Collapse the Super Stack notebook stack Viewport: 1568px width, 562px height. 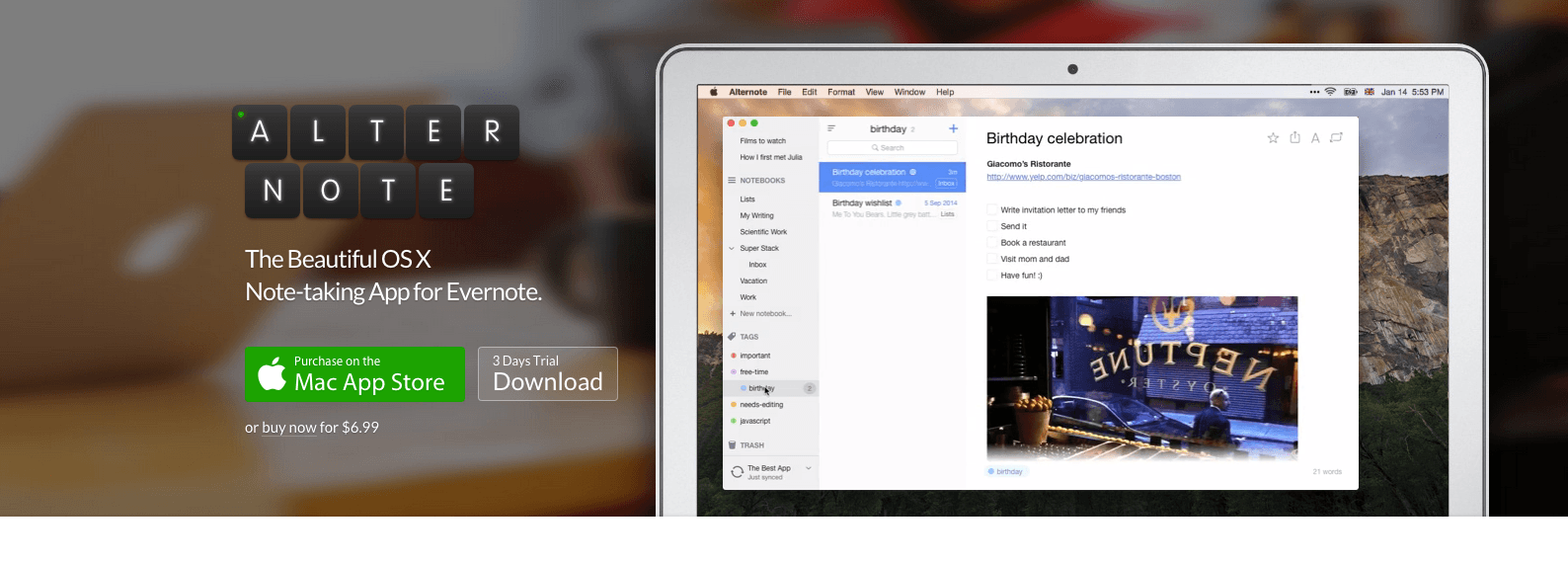(732, 249)
